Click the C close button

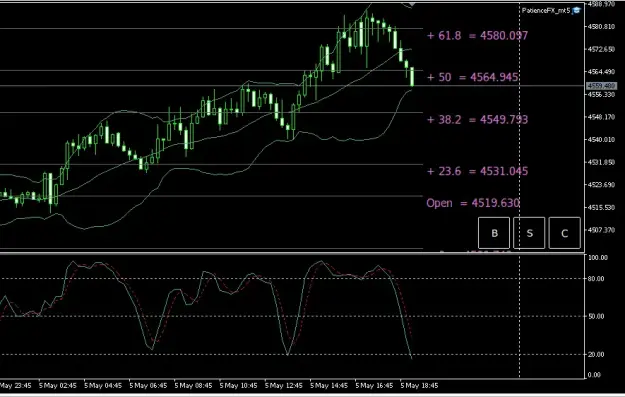click(x=564, y=233)
